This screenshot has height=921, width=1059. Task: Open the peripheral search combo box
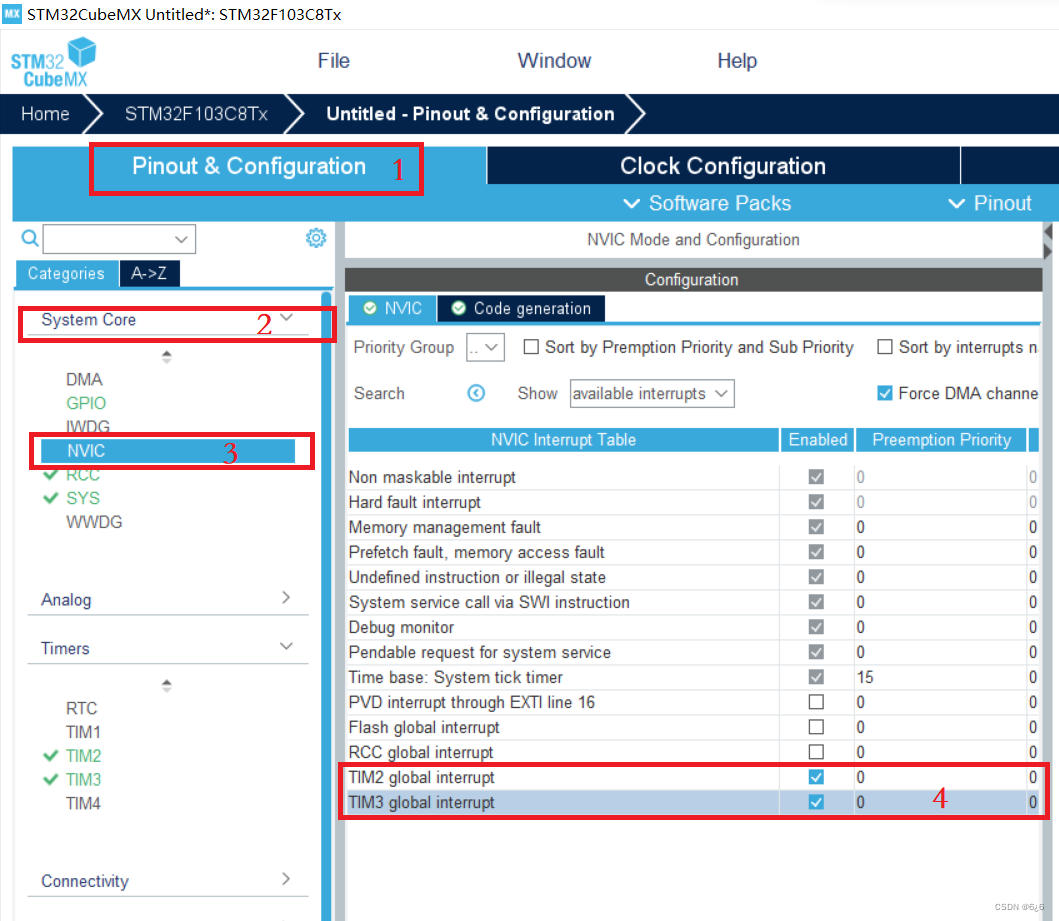(x=119, y=239)
